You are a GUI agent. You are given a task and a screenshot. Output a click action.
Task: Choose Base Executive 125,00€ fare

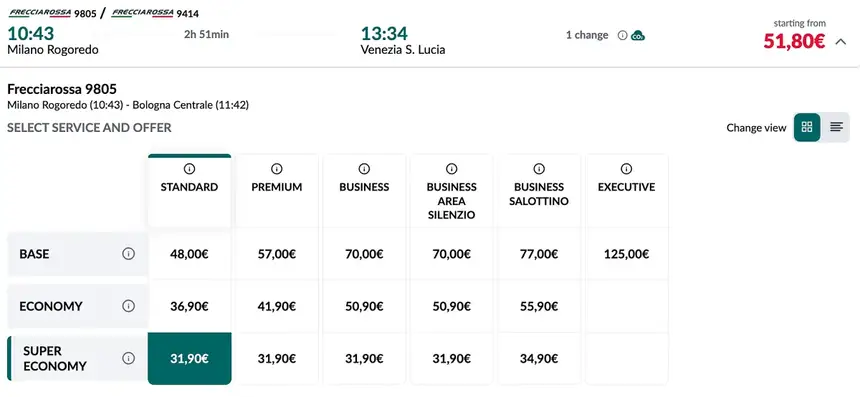pos(626,254)
